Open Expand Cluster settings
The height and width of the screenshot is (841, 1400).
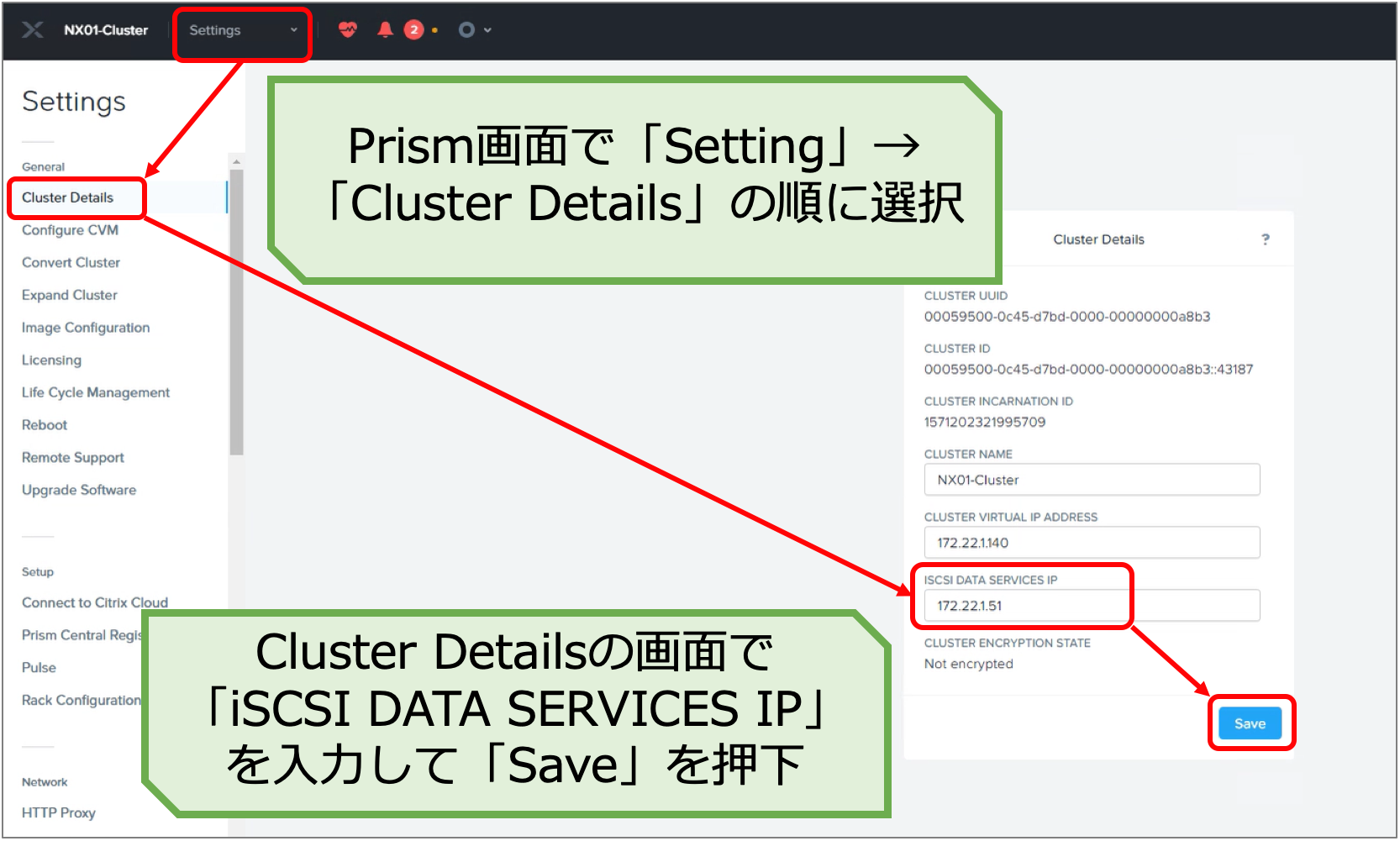point(70,295)
